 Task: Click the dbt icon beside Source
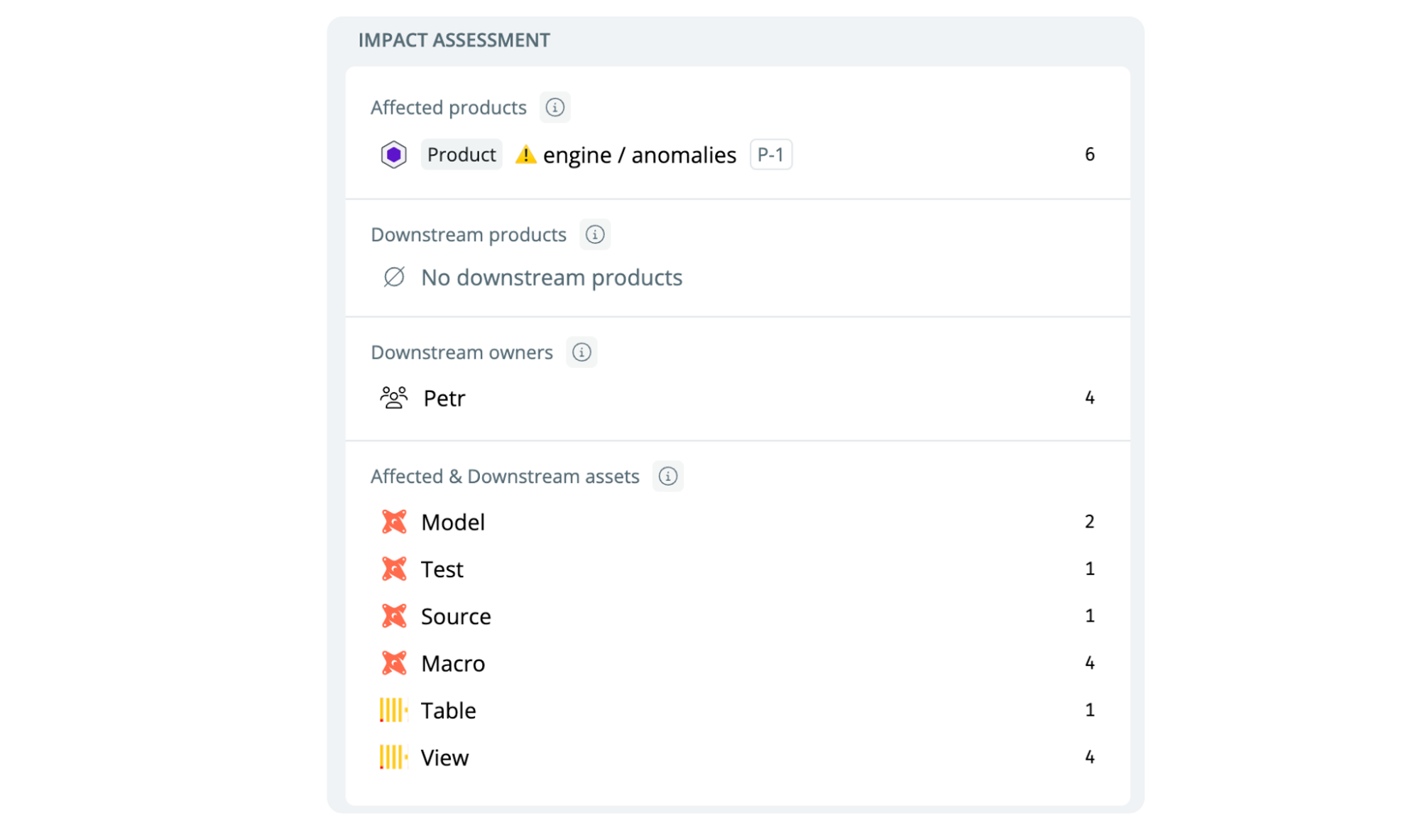coord(394,616)
